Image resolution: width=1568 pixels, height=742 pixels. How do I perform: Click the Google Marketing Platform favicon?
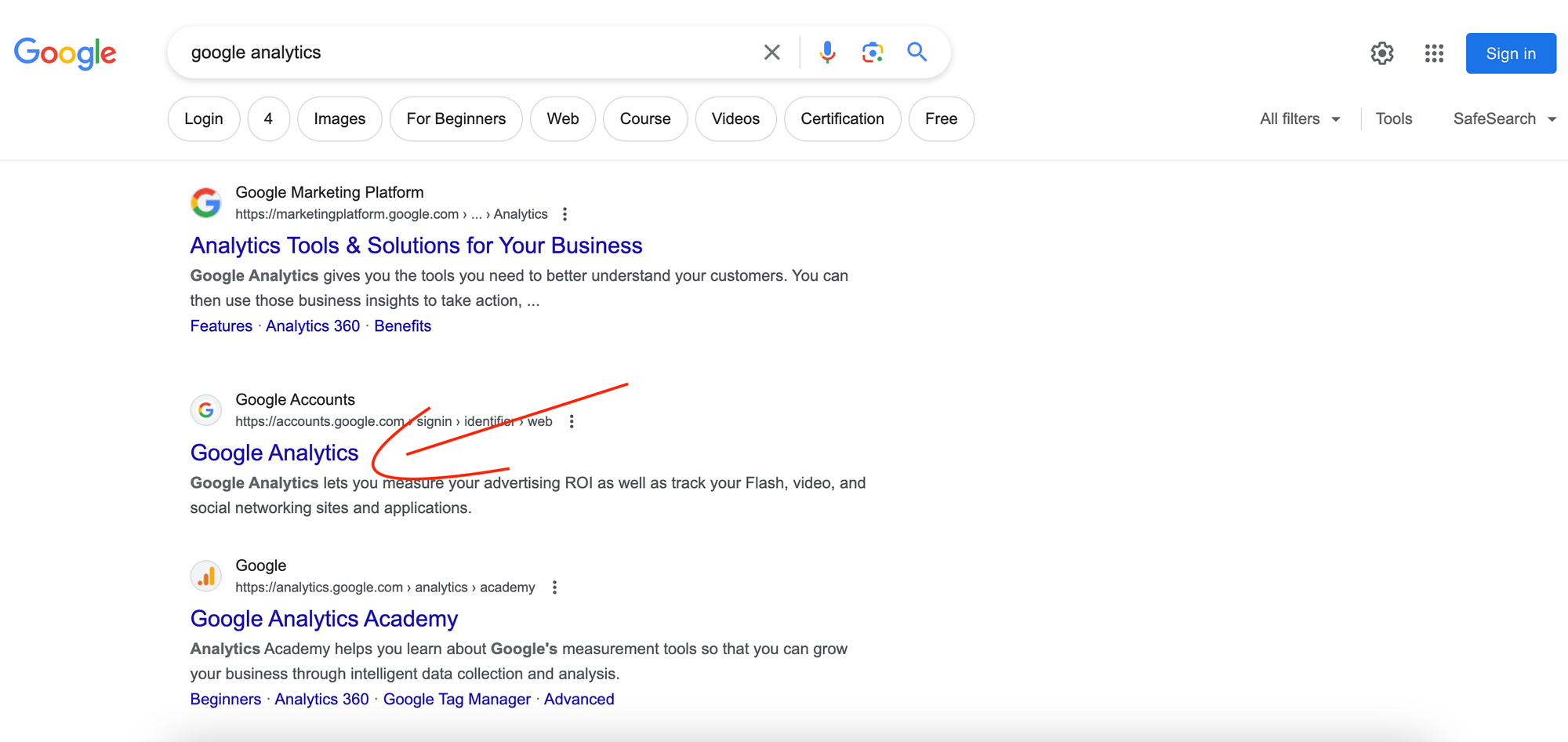(206, 202)
